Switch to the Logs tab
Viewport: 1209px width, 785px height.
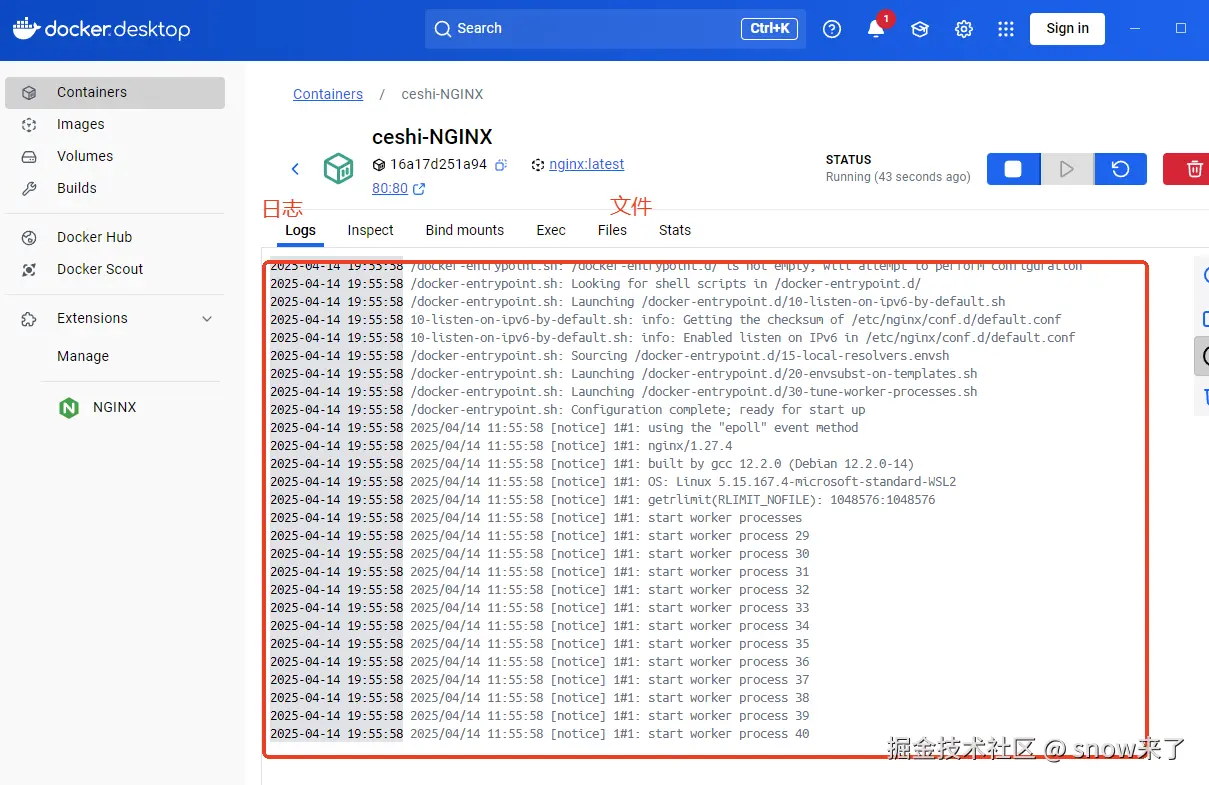tap(300, 230)
